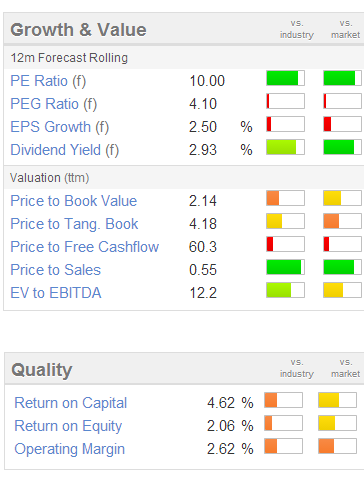The image size is (364, 479).
Task: Open the Price to Sales link
Action: point(55,270)
